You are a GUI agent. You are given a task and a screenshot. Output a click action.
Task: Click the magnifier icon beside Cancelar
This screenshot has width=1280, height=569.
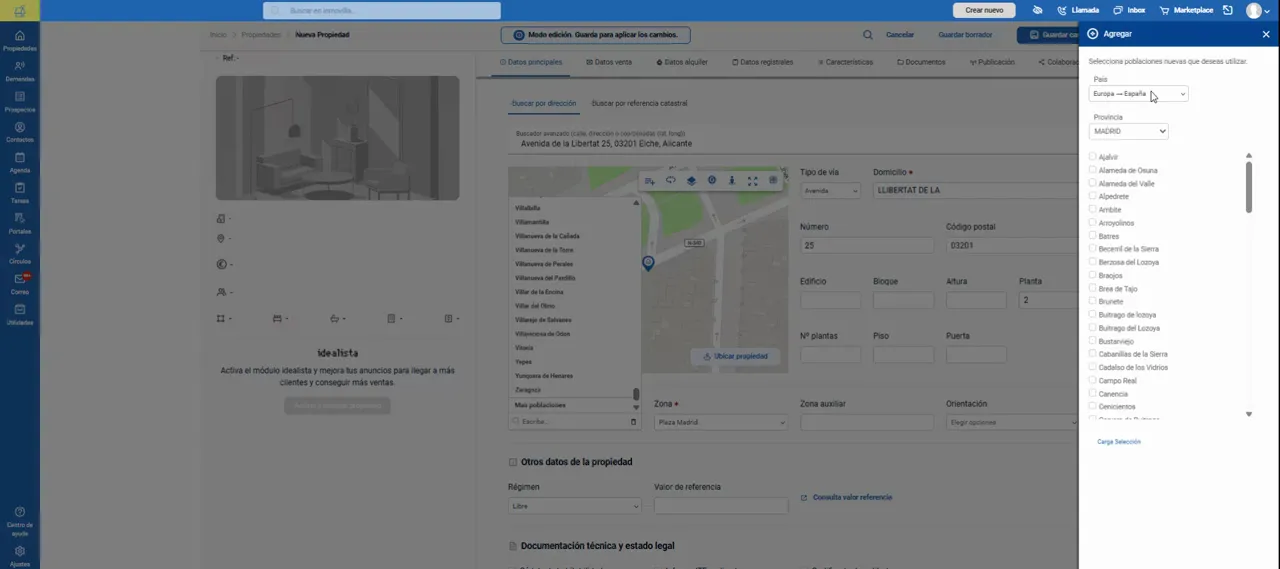click(x=868, y=35)
